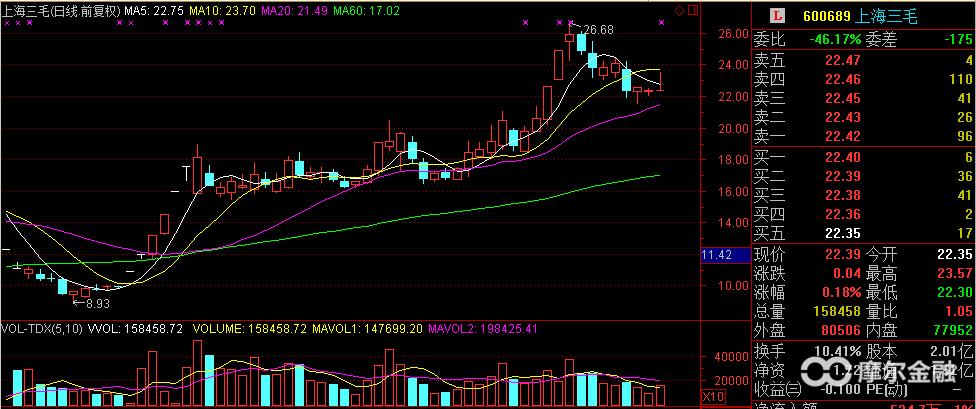Click the 卖四 volume 110
The height and width of the screenshot is (409, 976).
961,79
